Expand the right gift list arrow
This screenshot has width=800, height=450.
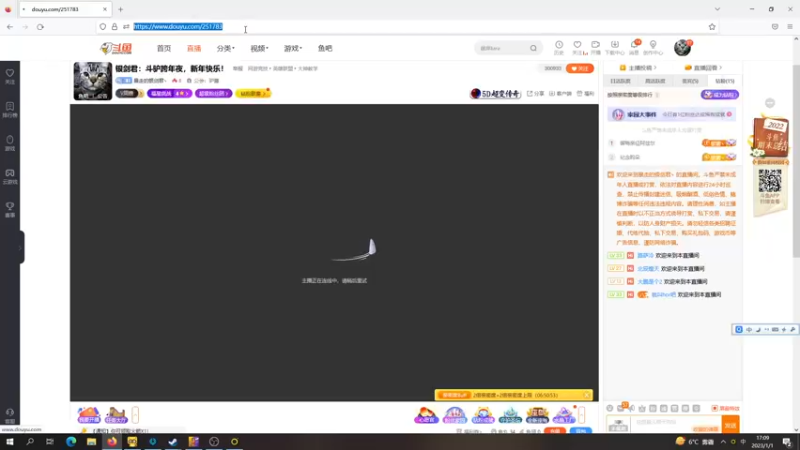tap(581, 415)
